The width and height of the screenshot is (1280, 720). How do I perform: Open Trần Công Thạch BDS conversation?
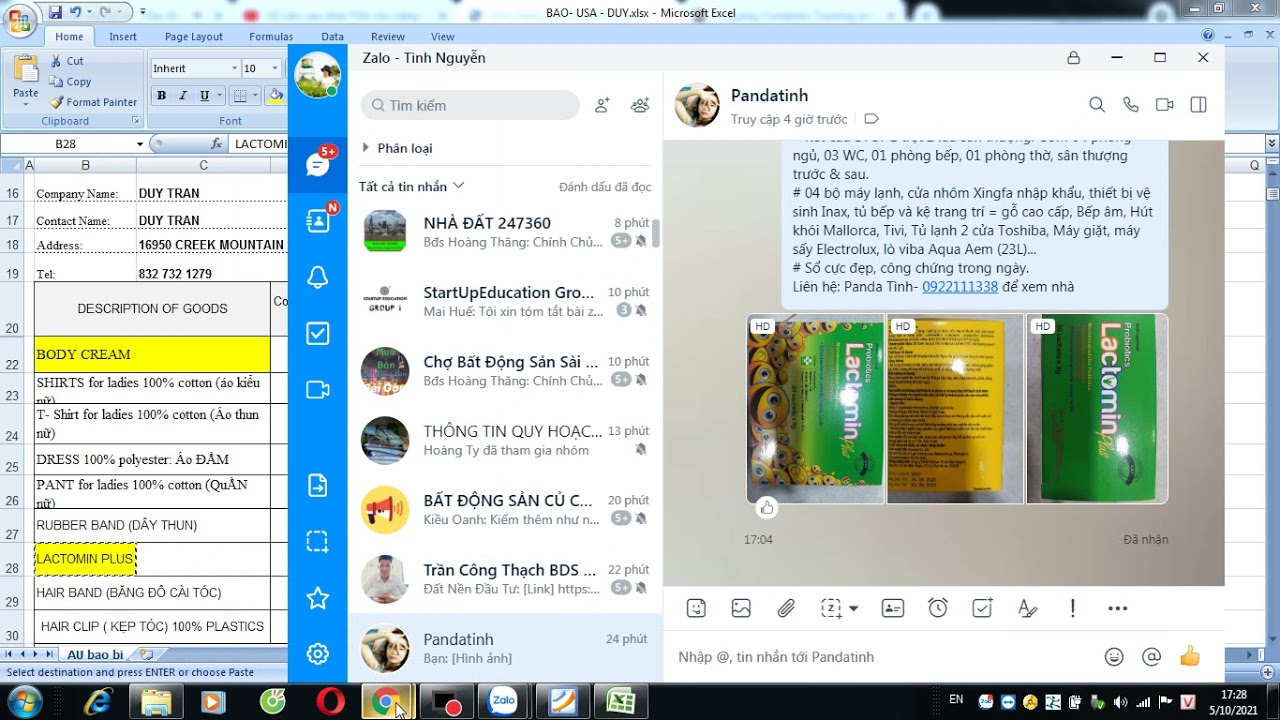pyautogui.click(x=505, y=579)
